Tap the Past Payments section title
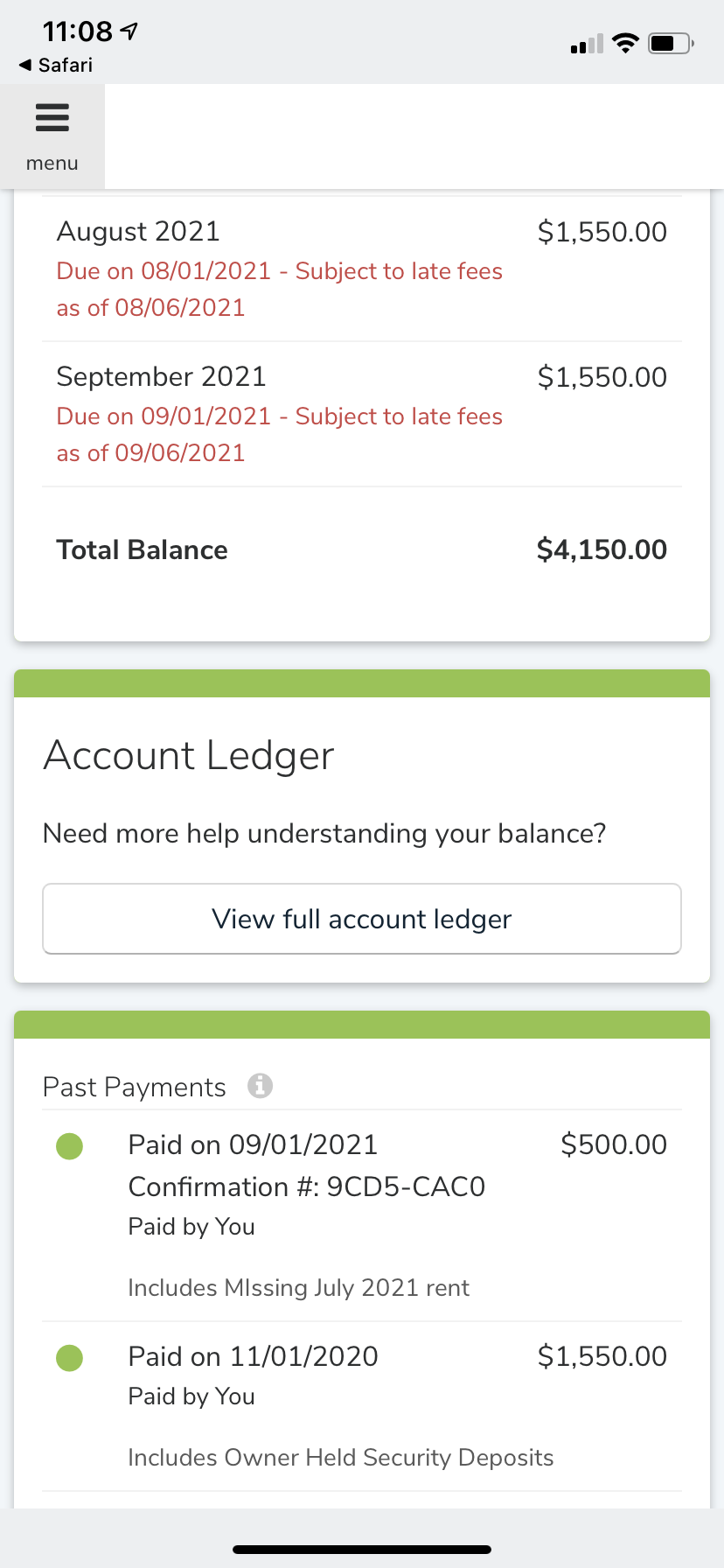This screenshot has width=724, height=1568. 135,1087
